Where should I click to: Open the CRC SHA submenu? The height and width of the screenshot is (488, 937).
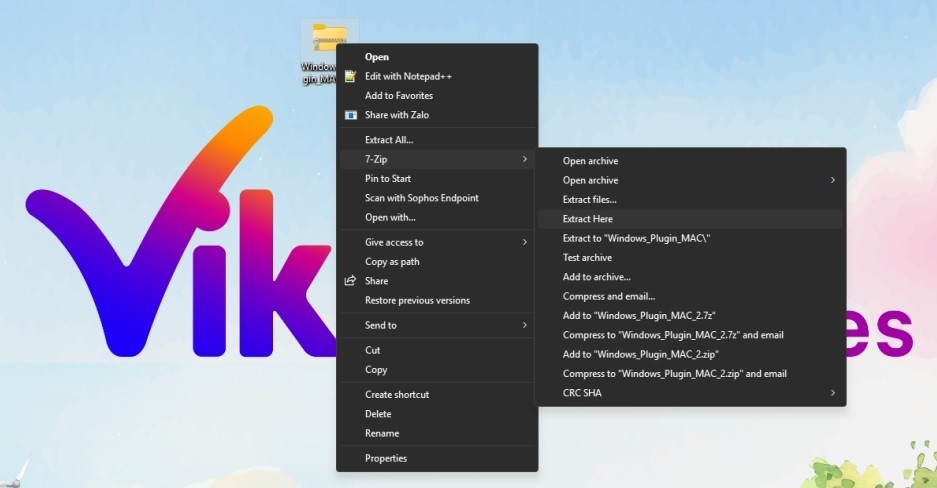[x=690, y=393]
